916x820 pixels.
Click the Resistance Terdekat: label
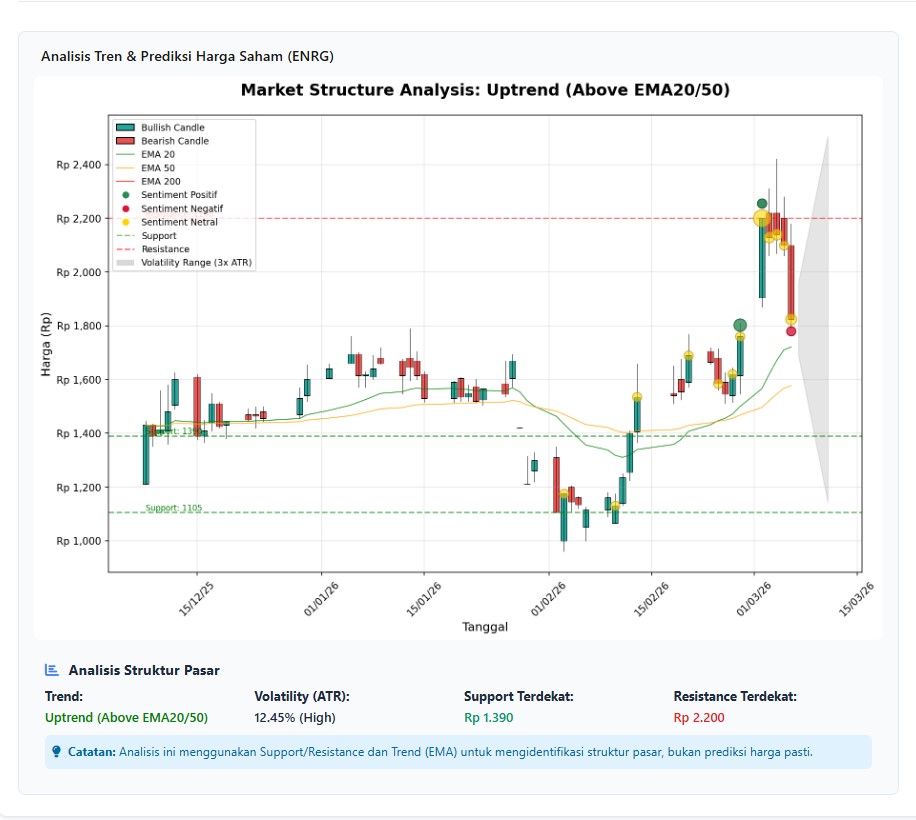click(x=735, y=697)
